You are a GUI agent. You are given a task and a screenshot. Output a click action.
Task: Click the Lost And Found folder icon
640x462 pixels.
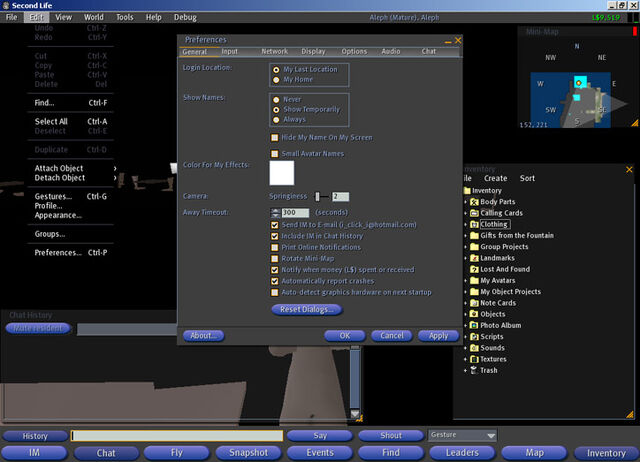click(474, 269)
